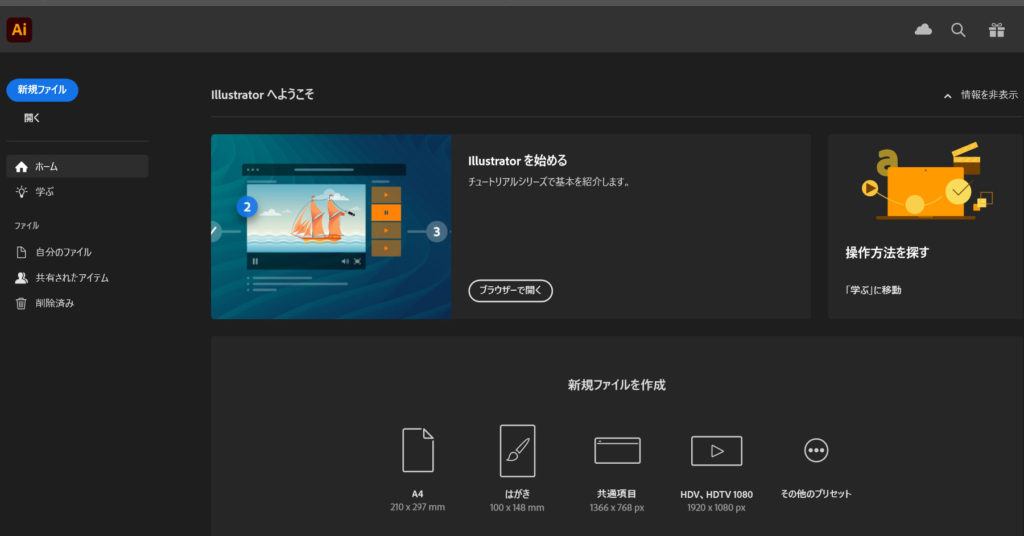Image resolution: width=1024 pixels, height=536 pixels.
Task: Show 共有されたアイテム shared items
Action: [72, 278]
